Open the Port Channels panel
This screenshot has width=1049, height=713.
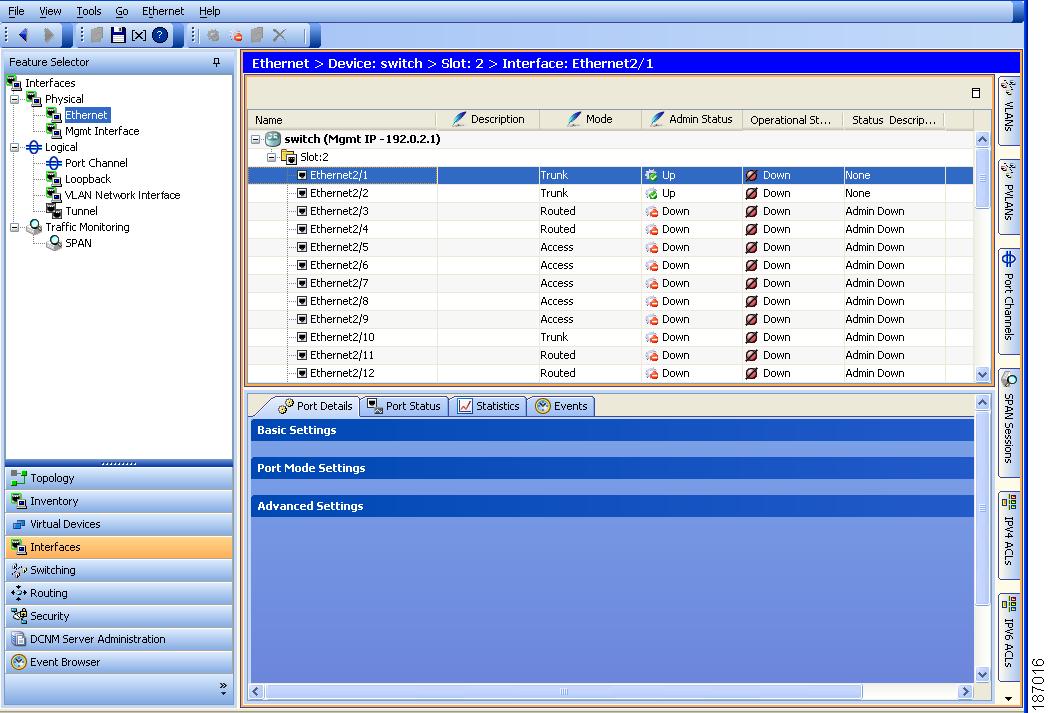[1010, 290]
